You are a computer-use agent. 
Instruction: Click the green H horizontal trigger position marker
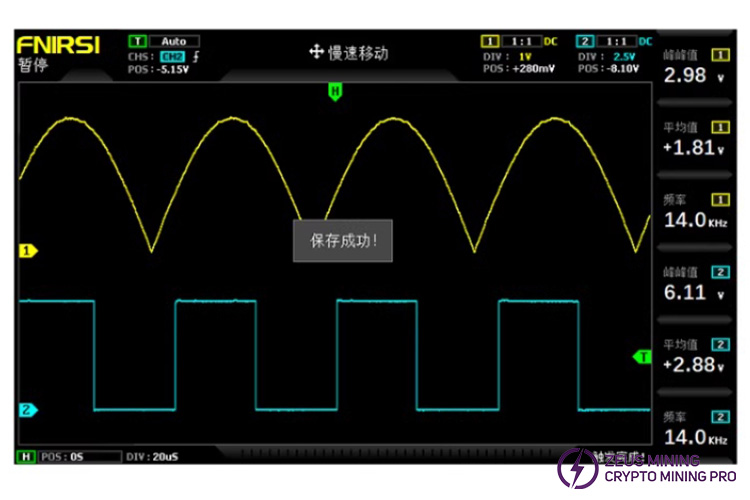pyautogui.click(x=335, y=91)
